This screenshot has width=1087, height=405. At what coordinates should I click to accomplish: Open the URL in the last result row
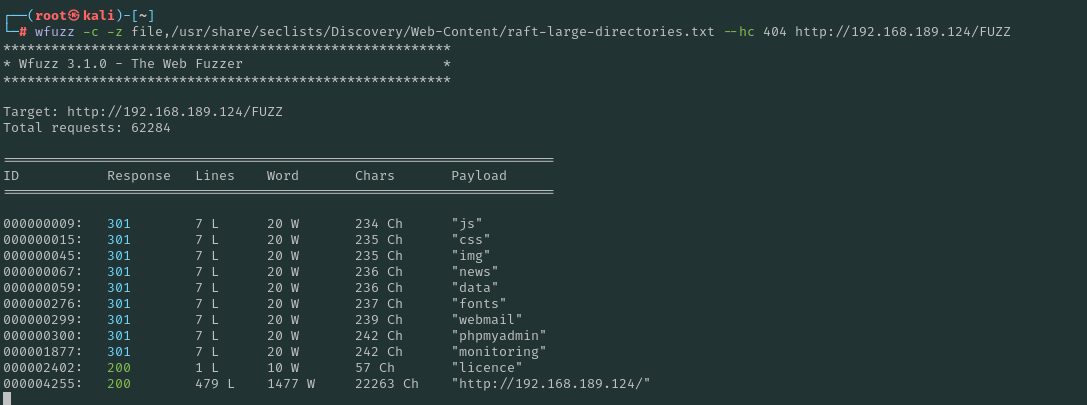[x=551, y=384]
